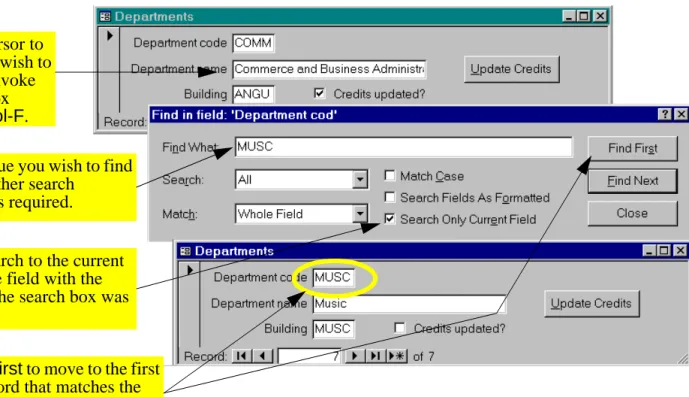The height and width of the screenshot is (397, 689).
Task: Click the upper Departments window title text
Action: [x=154, y=17]
